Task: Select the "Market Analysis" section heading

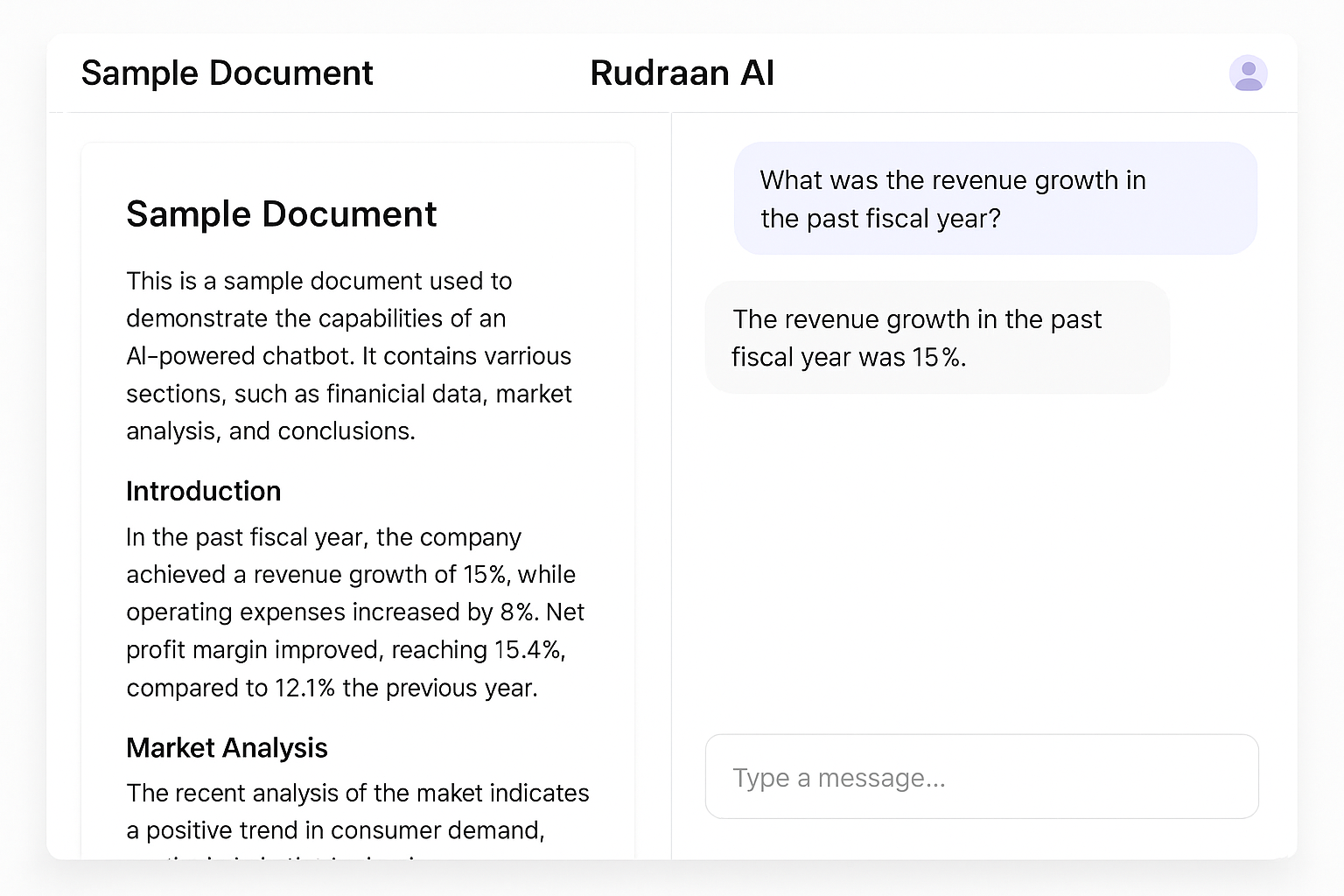Action: click(227, 748)
